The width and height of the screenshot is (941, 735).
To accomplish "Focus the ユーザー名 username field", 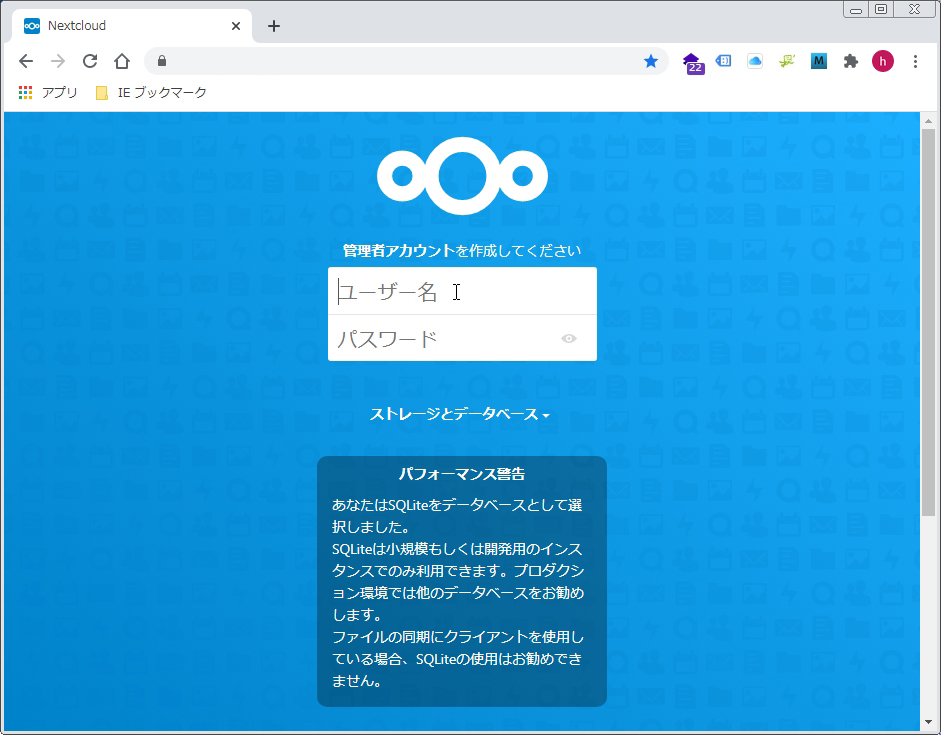I will (462, 291).
